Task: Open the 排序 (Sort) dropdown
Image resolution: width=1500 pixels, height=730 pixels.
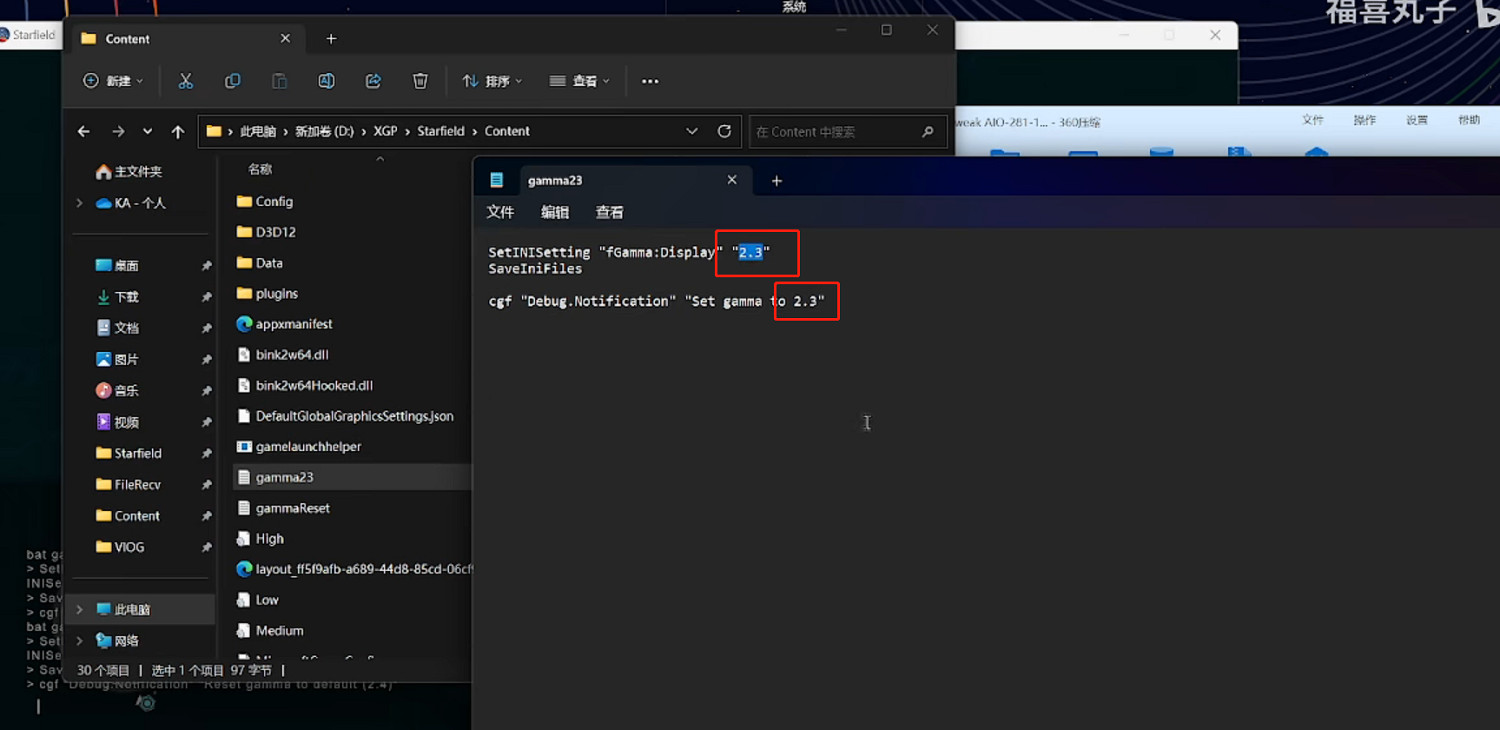Action: [492, 81]
